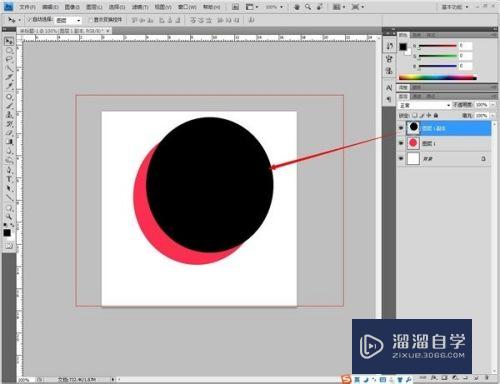The width and height of the screenshot is (500, 384).
Task: Open layer blend mode dropdown
Action: click(x=424, y=105)
